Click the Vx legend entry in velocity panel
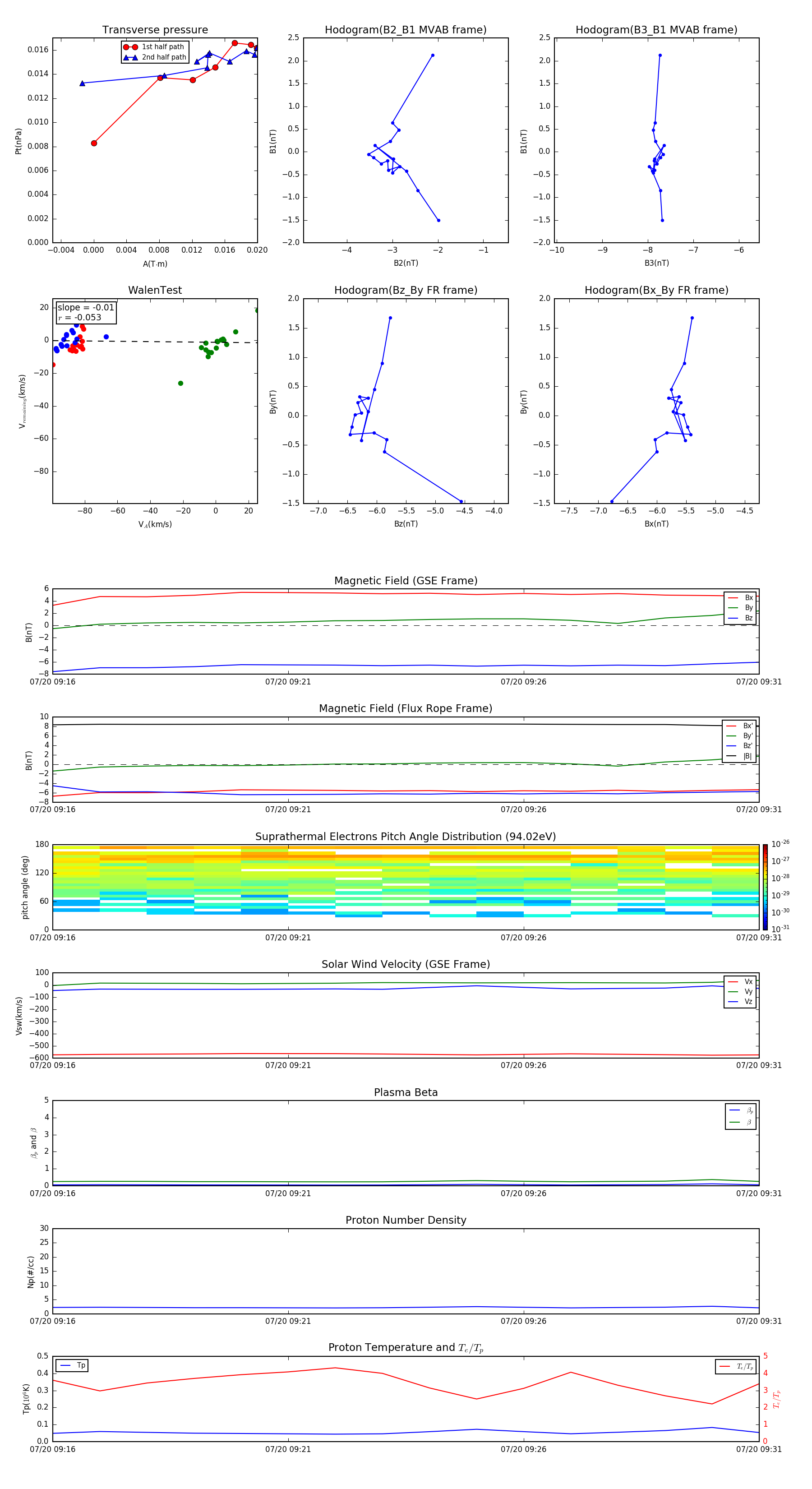This screenshot has height=1489, width=812. pyautogui.click(x=740, y=981)
